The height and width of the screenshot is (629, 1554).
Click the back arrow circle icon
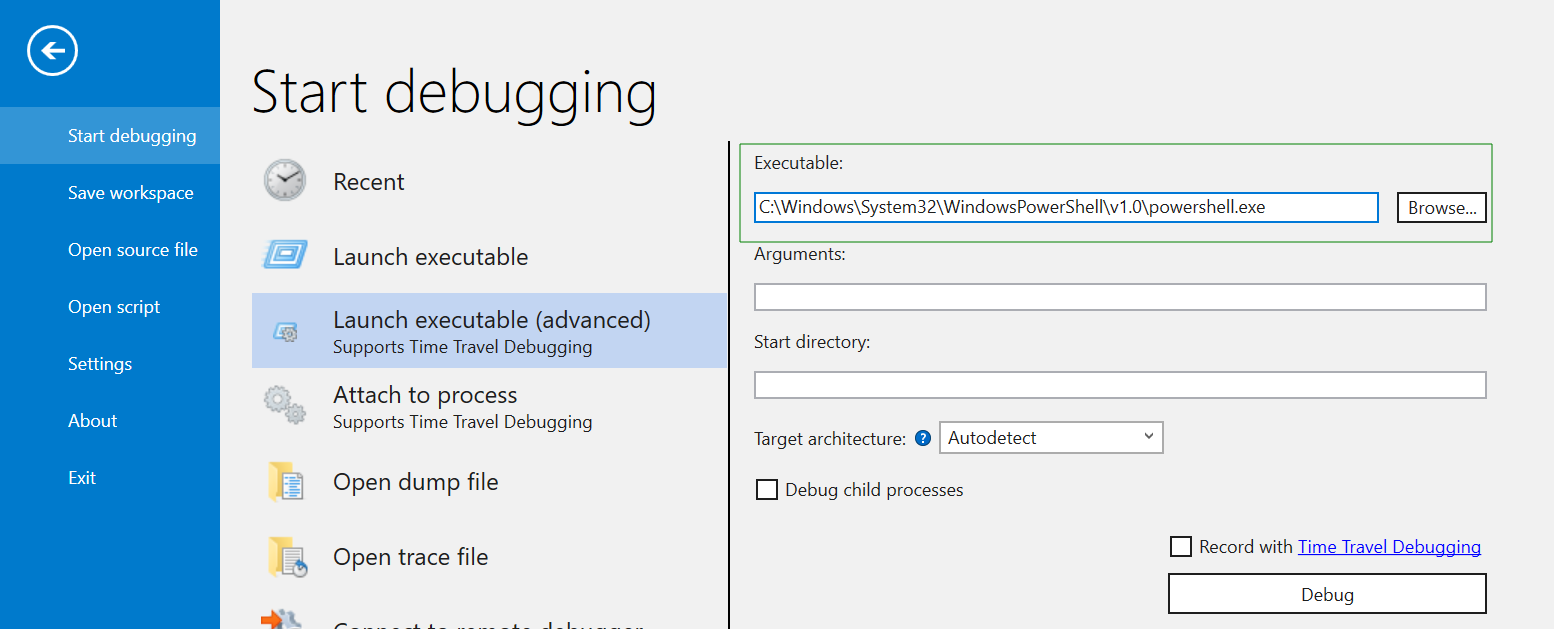(52, 50)
